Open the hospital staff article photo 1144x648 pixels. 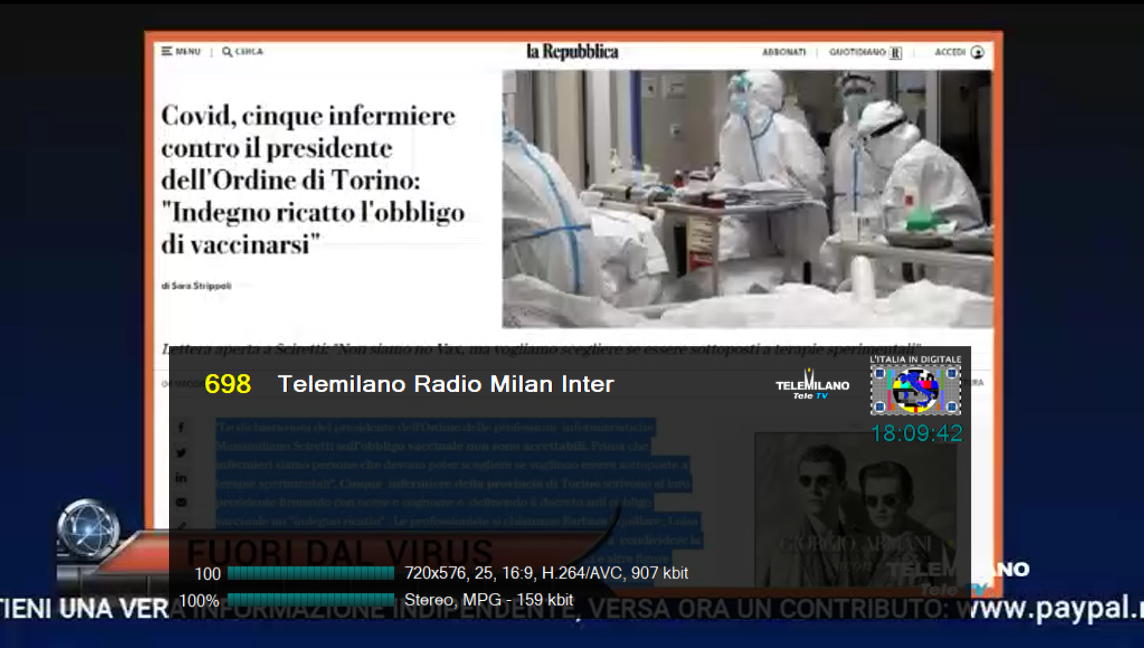pos(747,198)
